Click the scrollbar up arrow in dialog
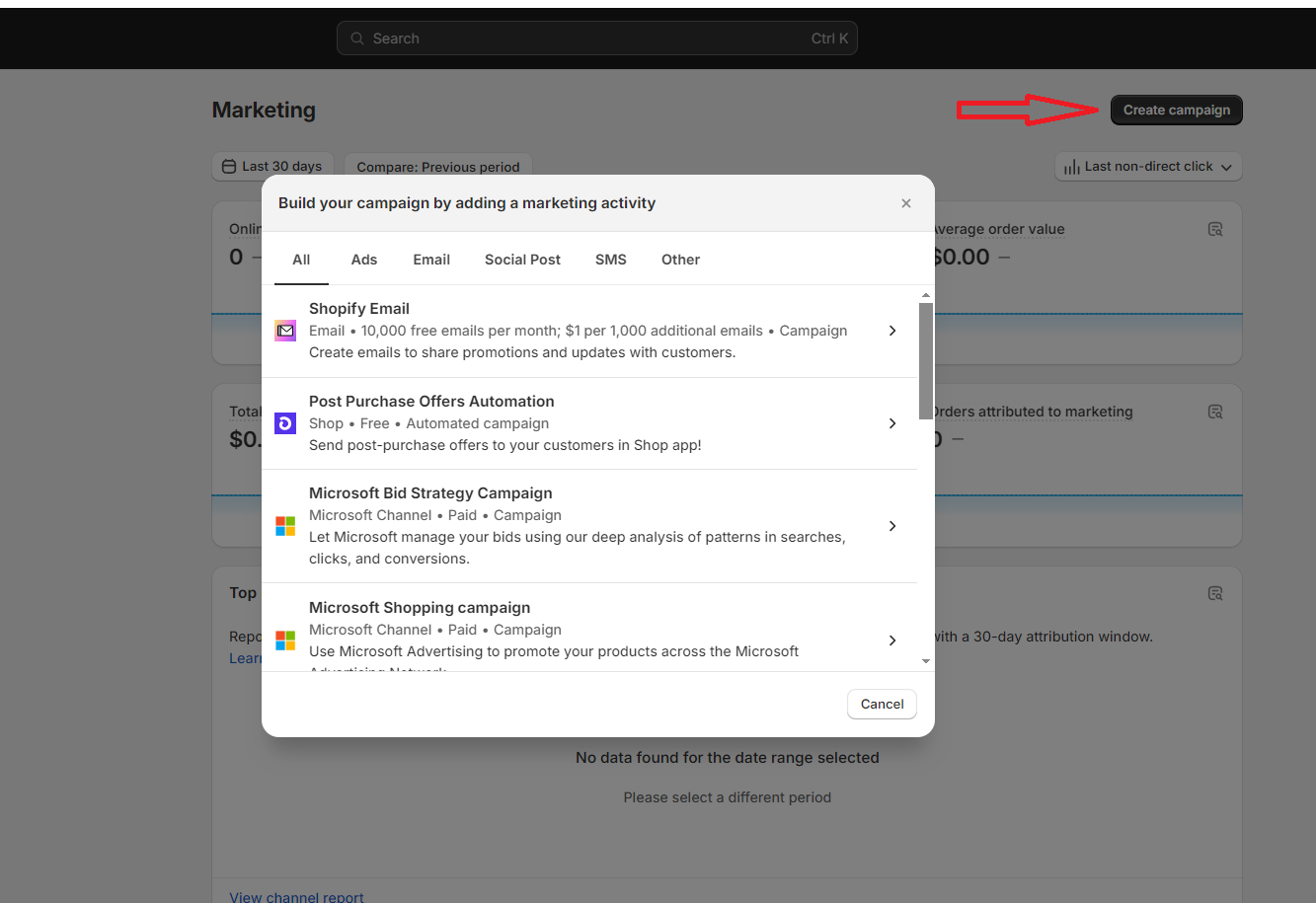 (x=926, y=295)
